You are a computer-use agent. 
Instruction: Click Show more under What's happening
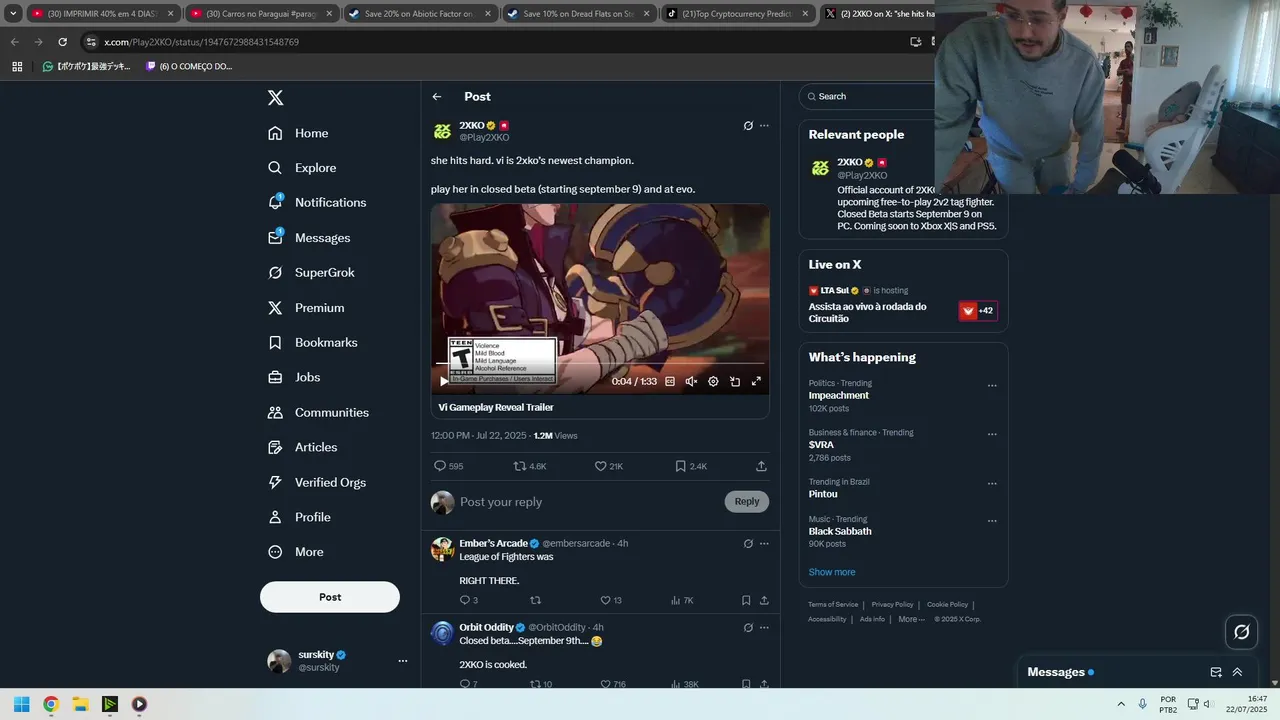coord(832,572)
